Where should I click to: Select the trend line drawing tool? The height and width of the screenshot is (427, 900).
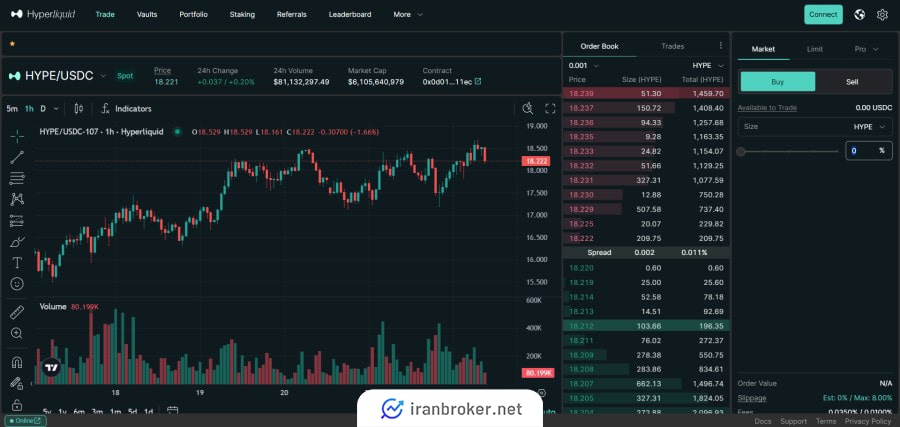point(17,157)
